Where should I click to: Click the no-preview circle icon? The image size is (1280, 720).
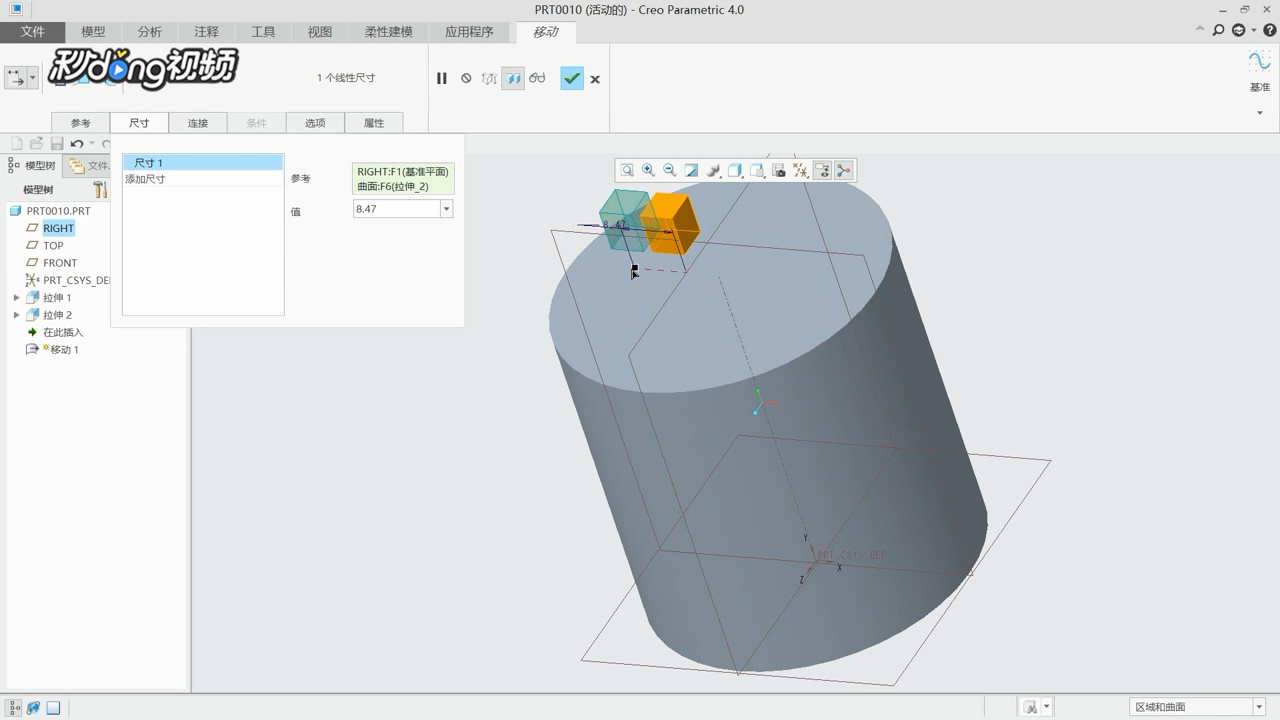click(466, 78)
